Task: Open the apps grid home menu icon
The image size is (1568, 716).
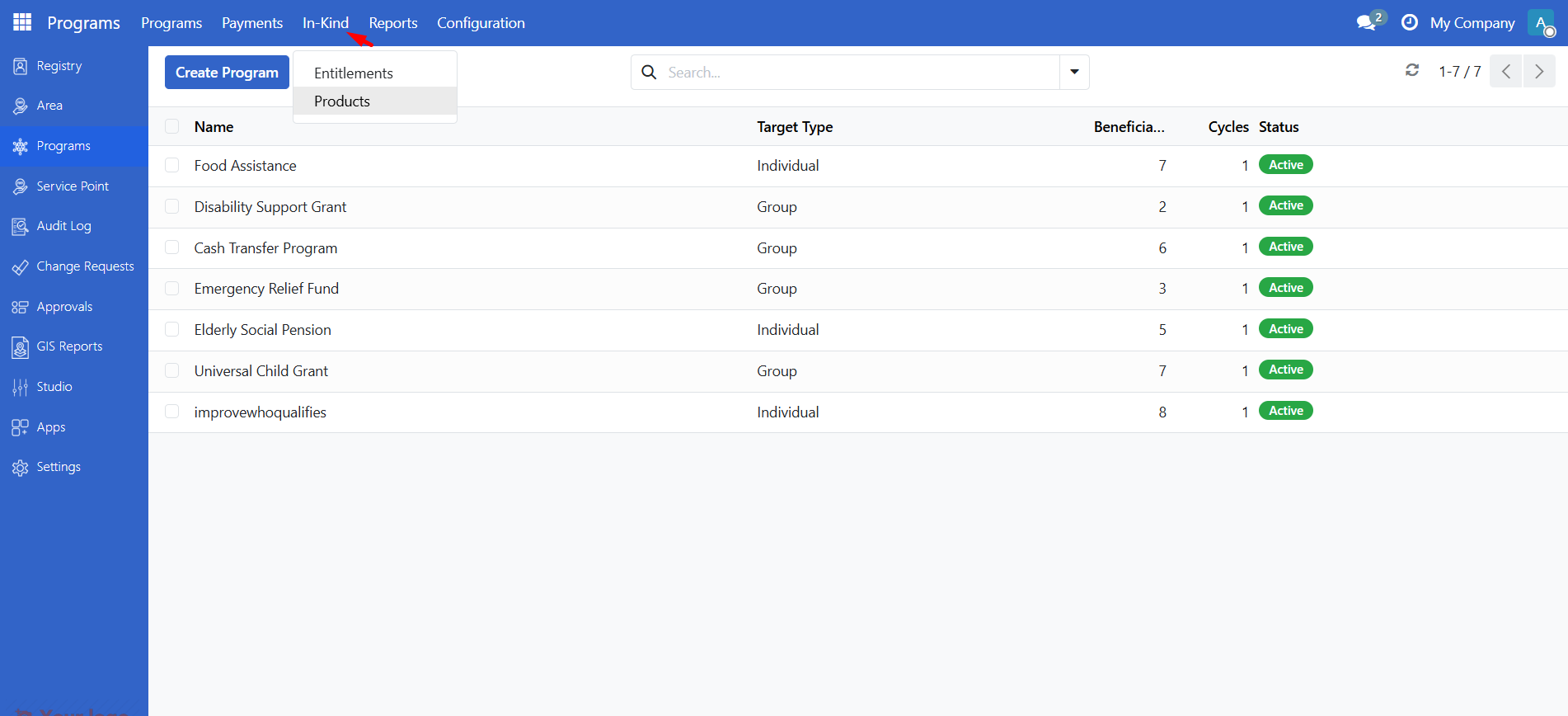Action: tap(22, 22)
